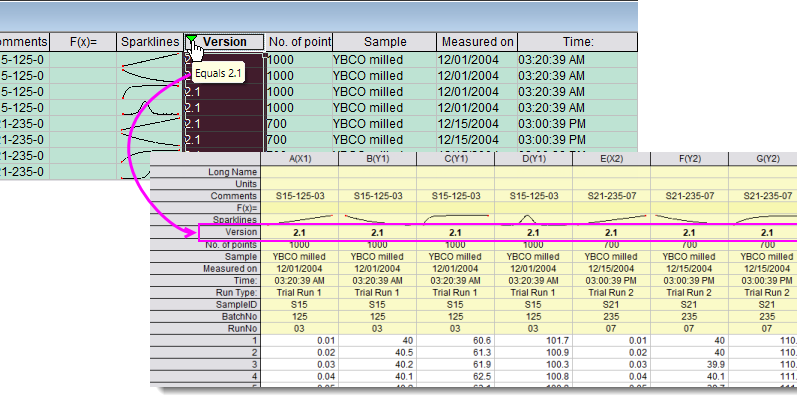Click the No. of point column header

[299, 42]
